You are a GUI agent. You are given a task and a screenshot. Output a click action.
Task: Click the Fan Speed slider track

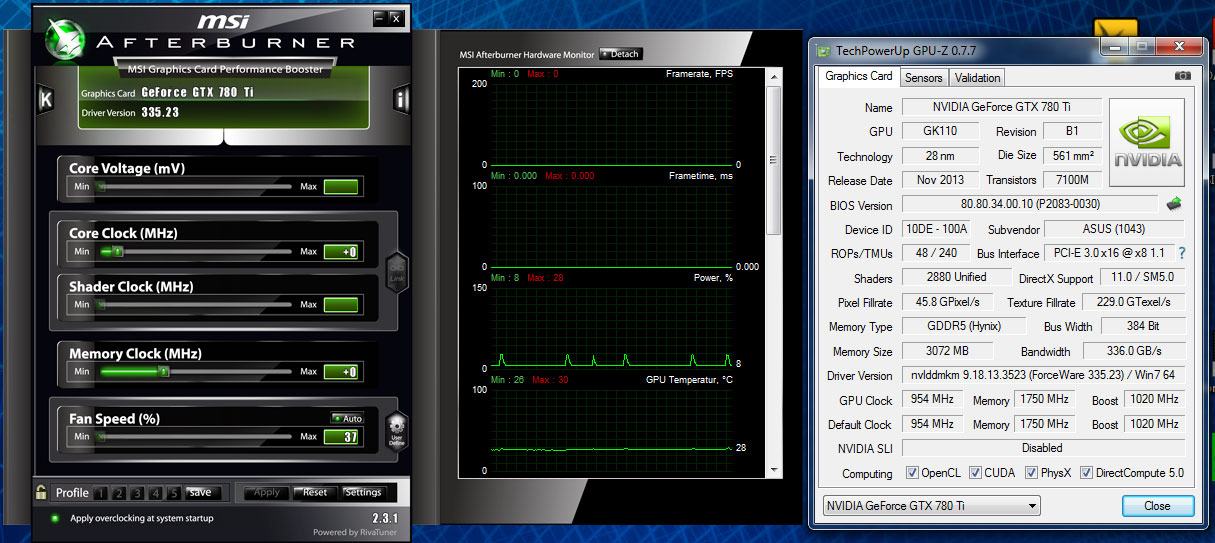(x=195, y=437)
